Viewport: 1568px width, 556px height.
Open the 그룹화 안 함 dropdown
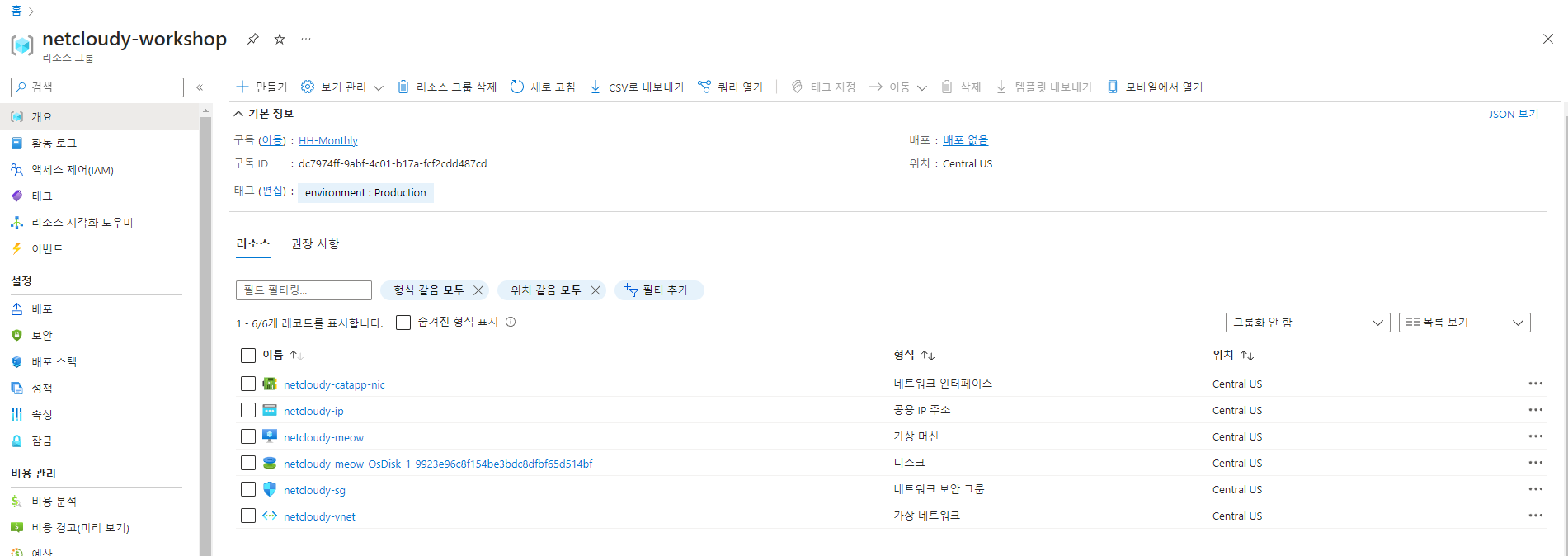coord(1307,323)
